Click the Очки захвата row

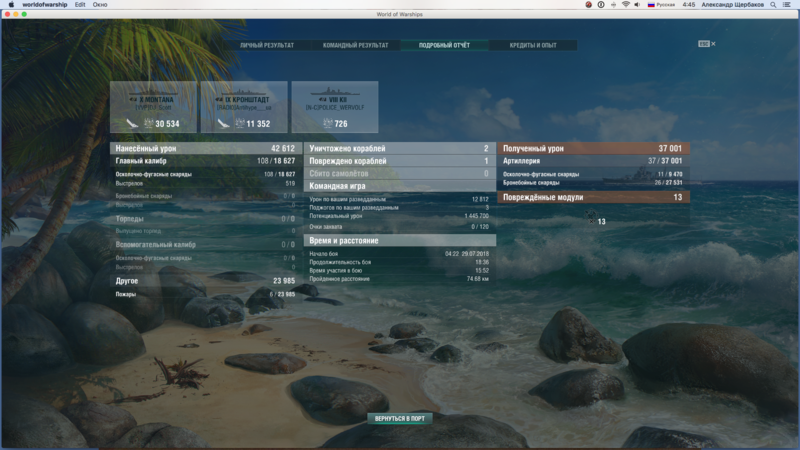(x=400, y=227)
